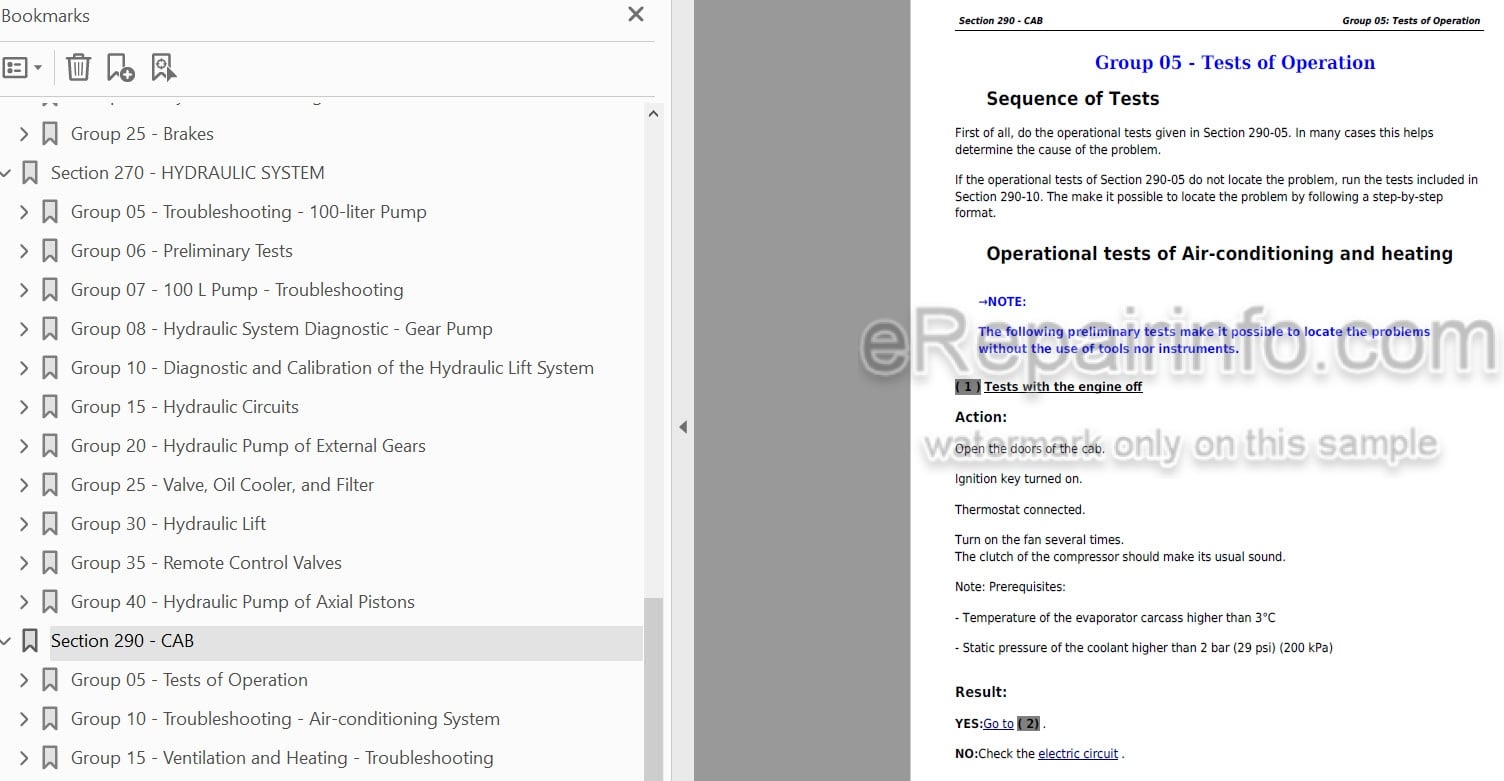The width and height of the screenshot is (1504, 781).
Task: Select Group 15 - Hydraulic Circuits bookmark
Action: 185,407
